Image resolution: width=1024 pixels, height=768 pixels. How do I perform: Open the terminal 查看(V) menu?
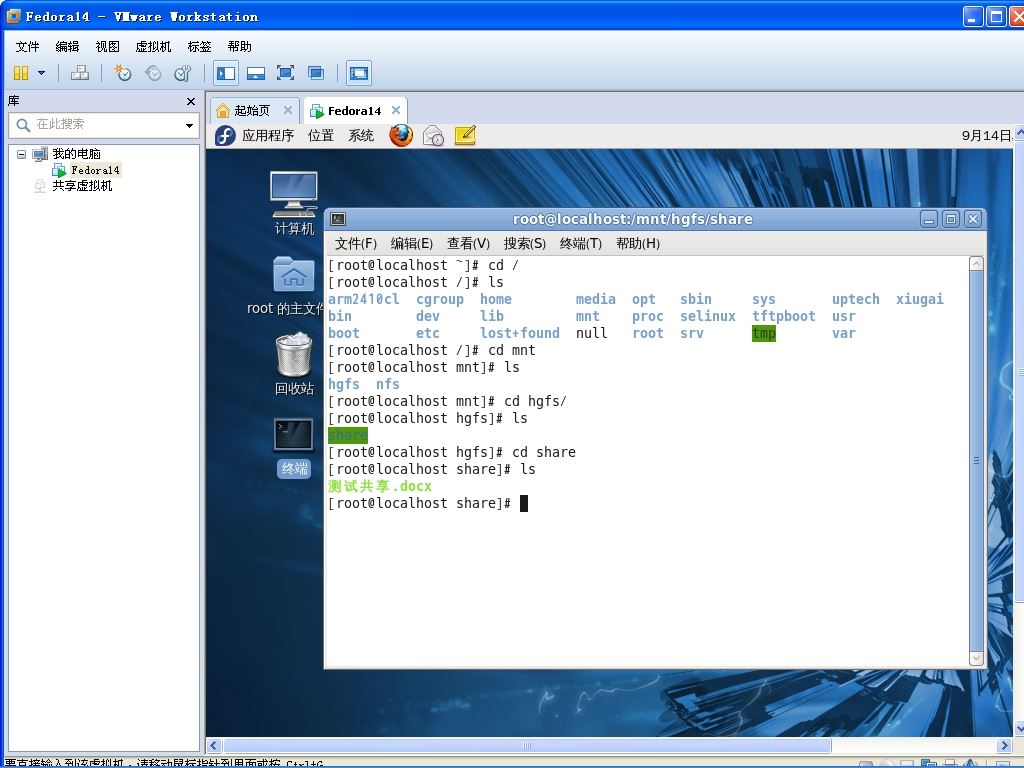pos(468,244)
